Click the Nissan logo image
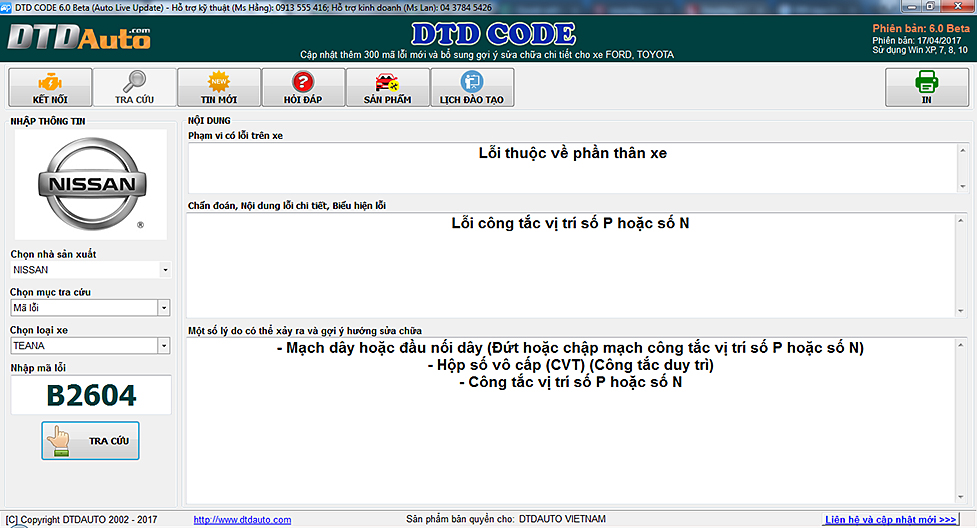Screen dimensions: 977x528 [92, 184]
